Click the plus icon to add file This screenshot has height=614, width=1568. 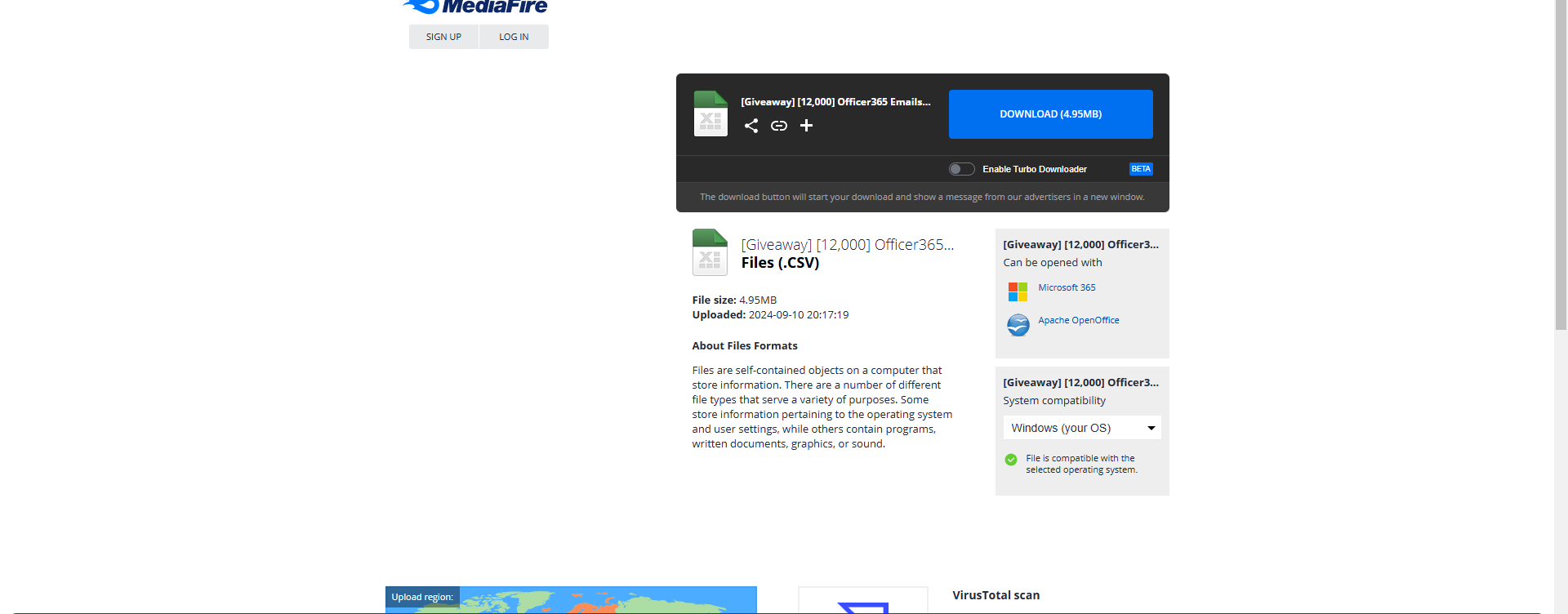pos(806,126)
